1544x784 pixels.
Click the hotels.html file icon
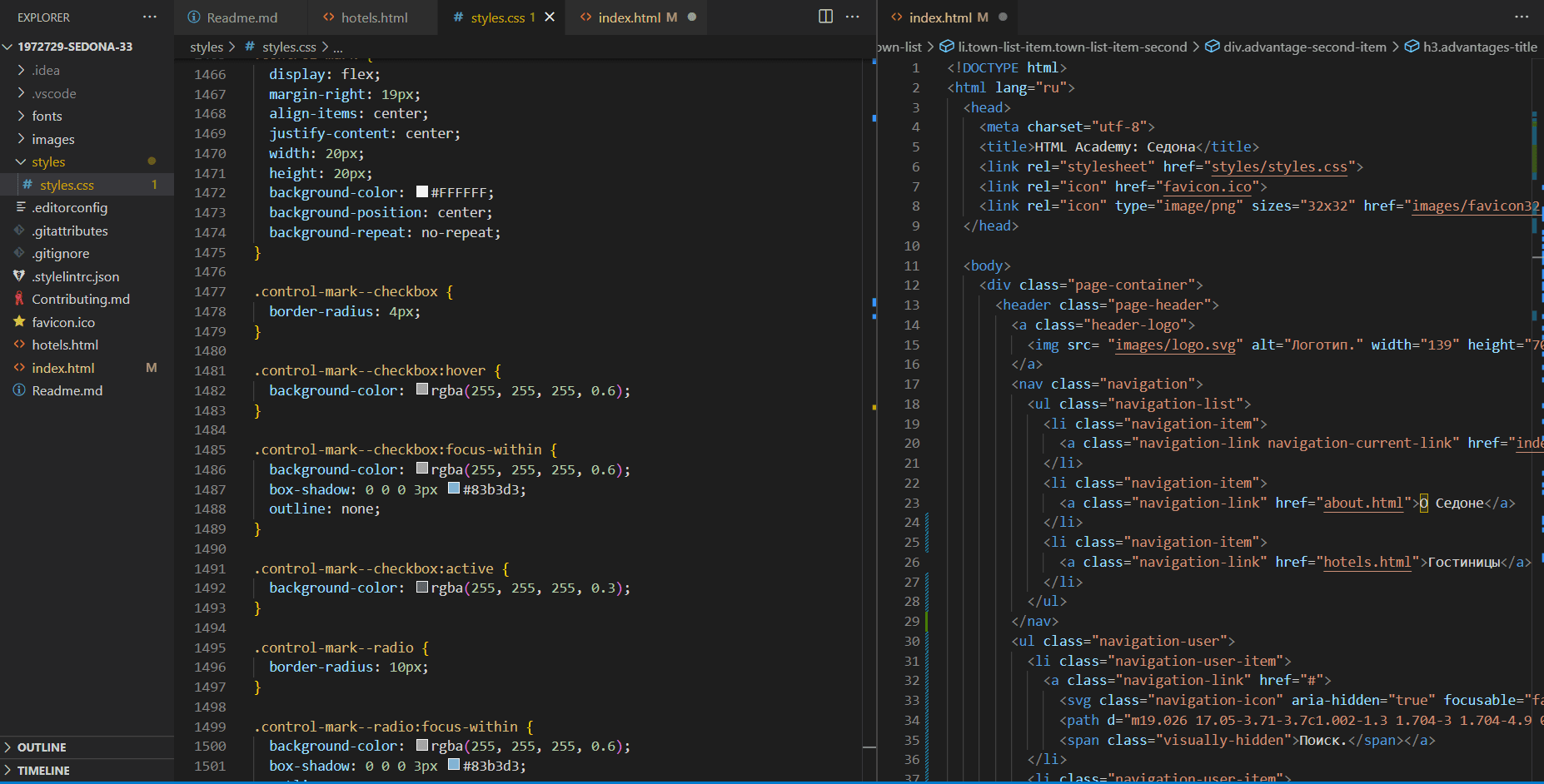point(19,345)
